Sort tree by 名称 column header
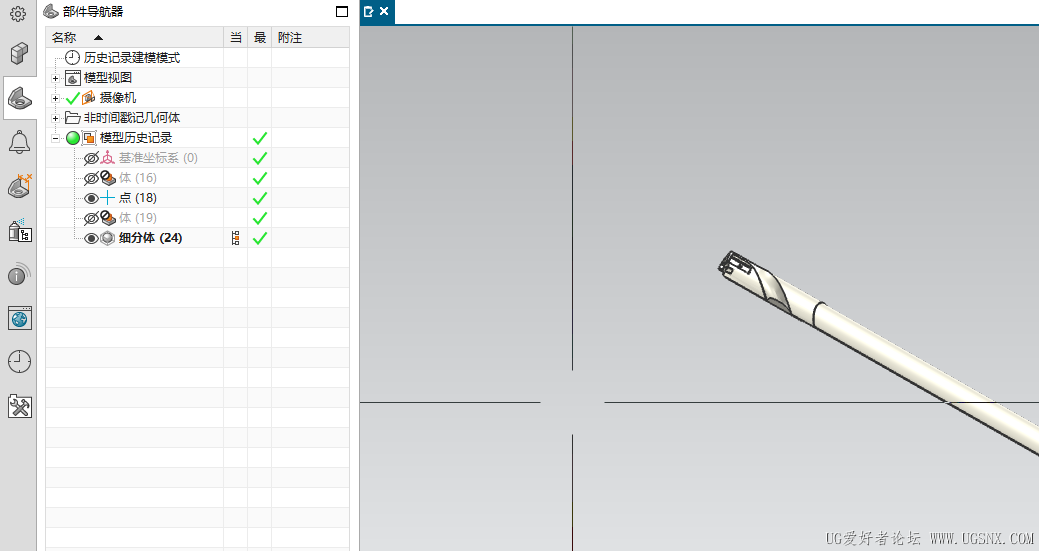This screenshot has width=1039, height=551. click(x=135, y=38)
